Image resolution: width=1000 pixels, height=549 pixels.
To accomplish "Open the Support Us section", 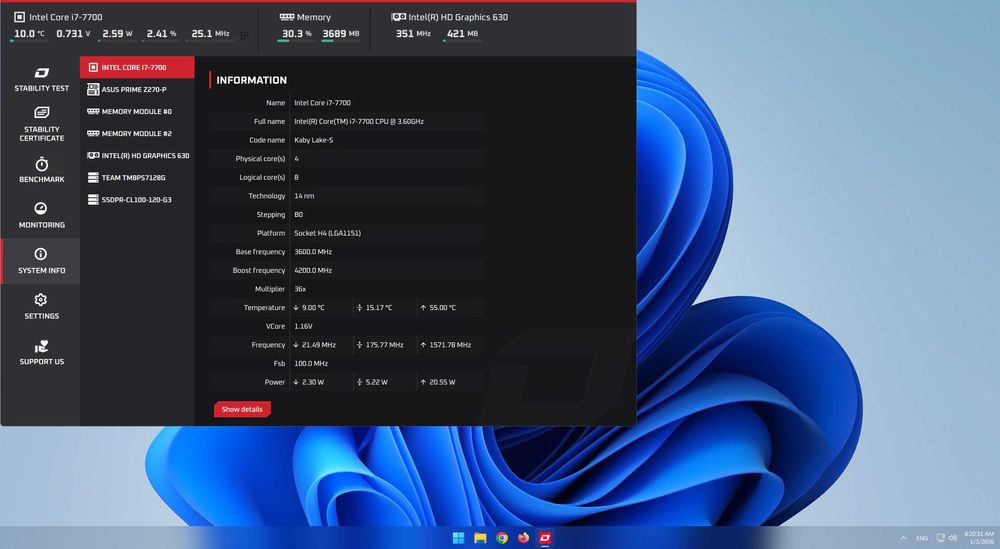I will (x=41, y=353).
